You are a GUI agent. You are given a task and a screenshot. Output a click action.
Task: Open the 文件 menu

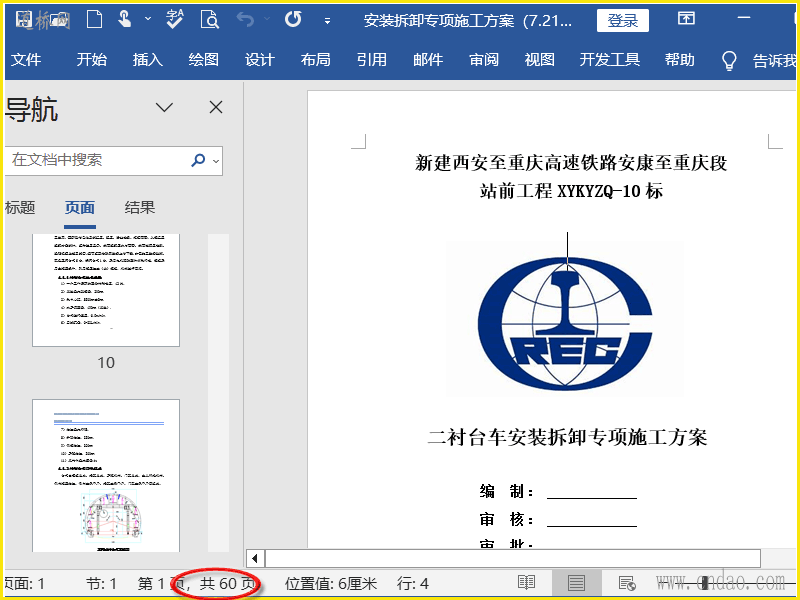click(26, 60)
